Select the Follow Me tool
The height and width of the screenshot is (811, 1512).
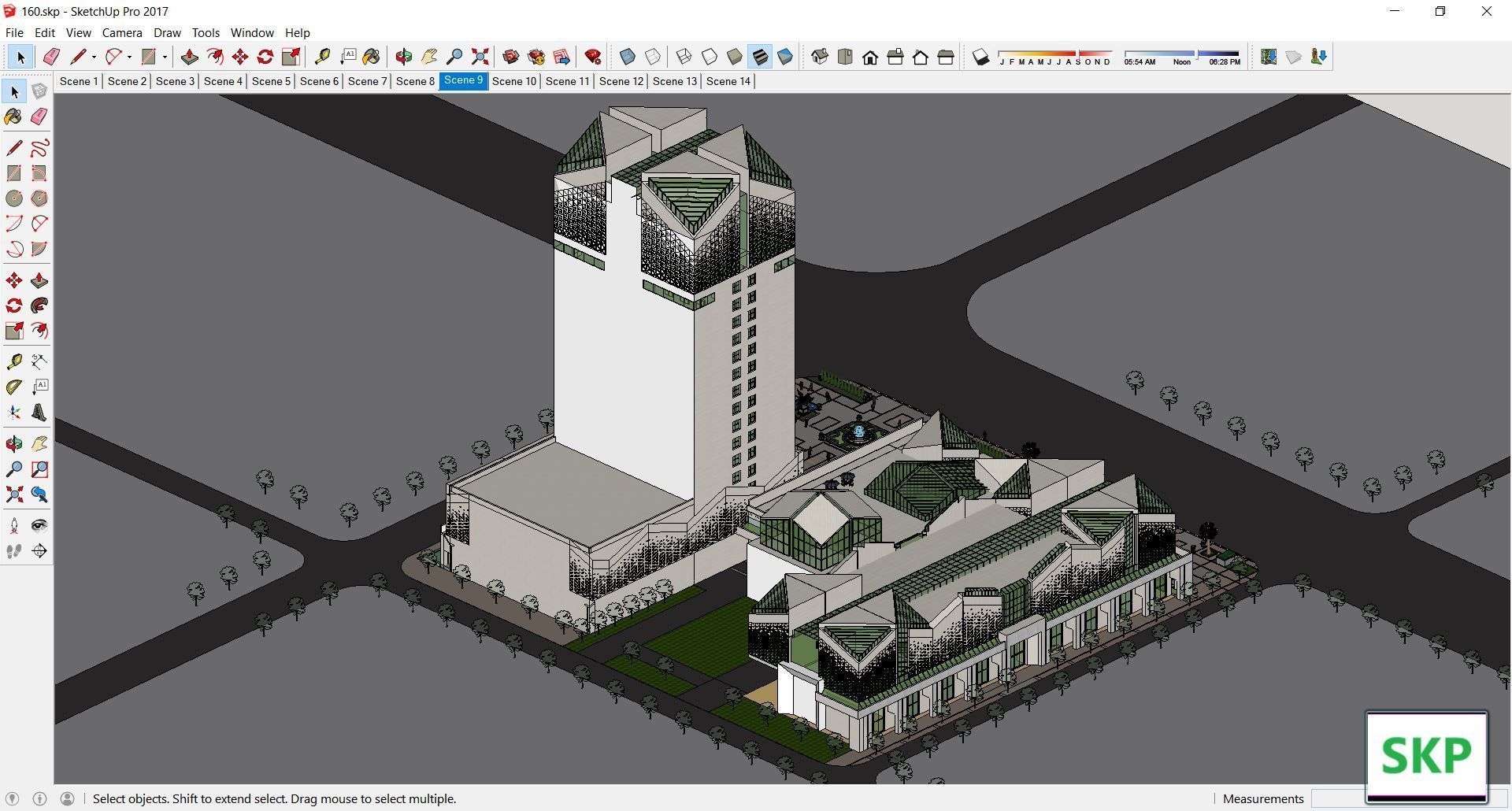coord(39,306)
